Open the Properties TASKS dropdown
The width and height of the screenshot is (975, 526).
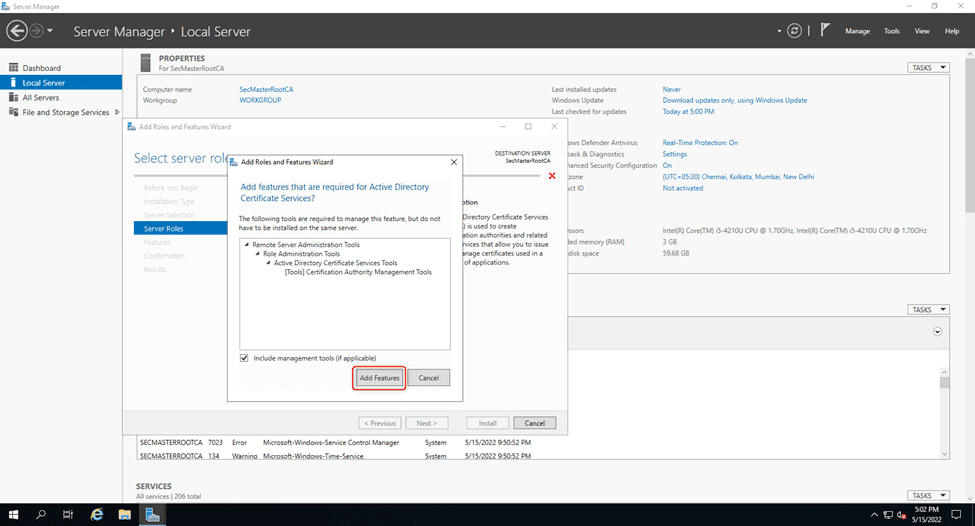pyautogui.click(x=928, y=68)
